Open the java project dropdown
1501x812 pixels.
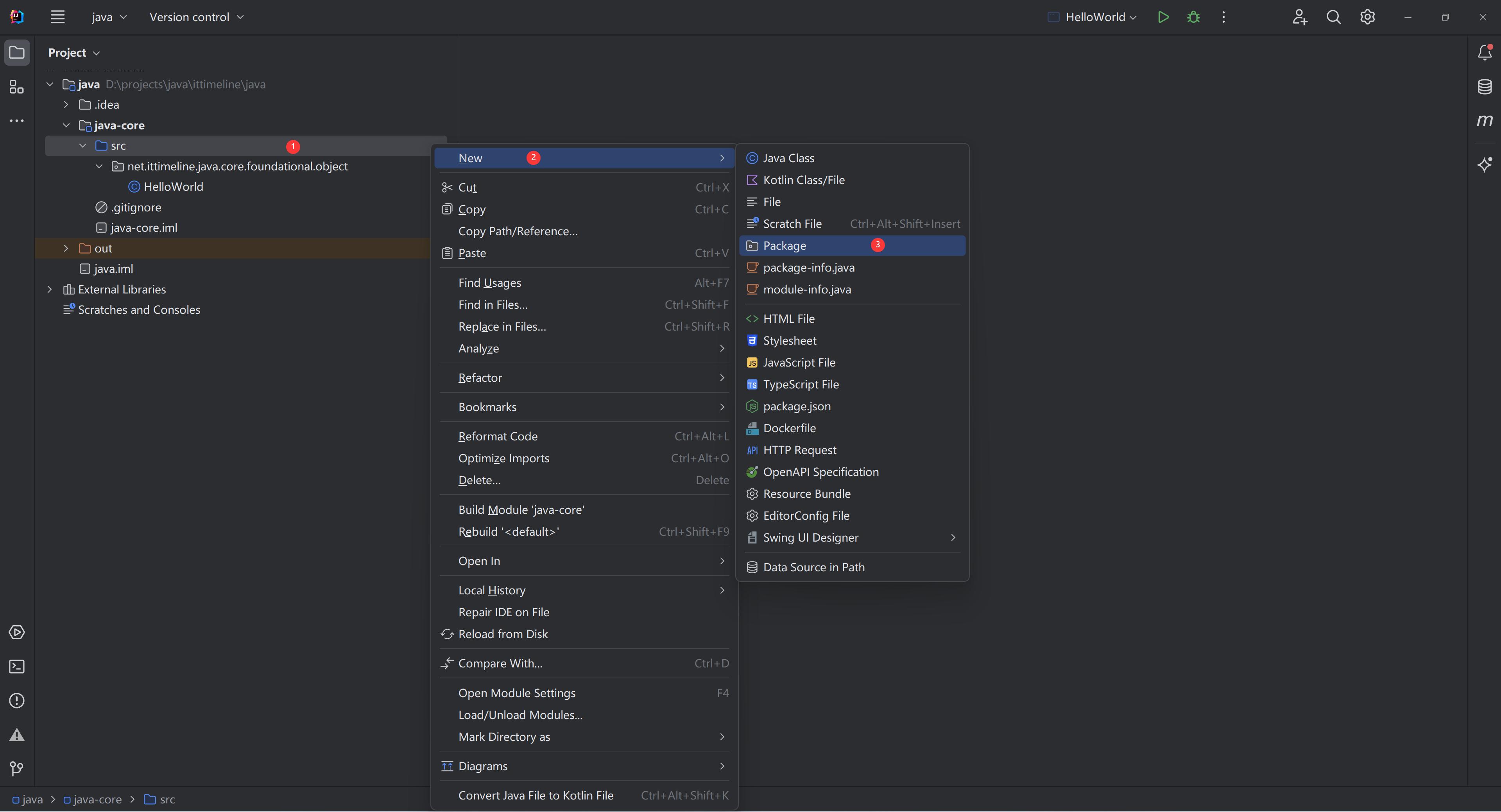click(x=109, y=17)
